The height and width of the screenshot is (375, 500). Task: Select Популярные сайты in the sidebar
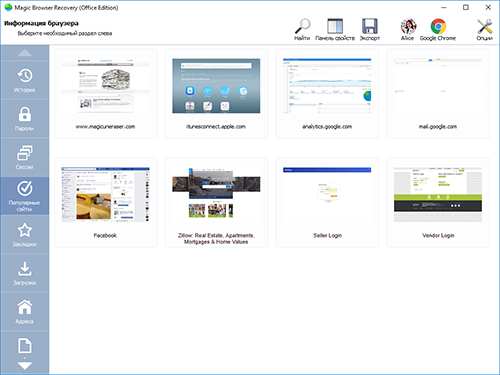pyautogui.click(x=25, y=196)
